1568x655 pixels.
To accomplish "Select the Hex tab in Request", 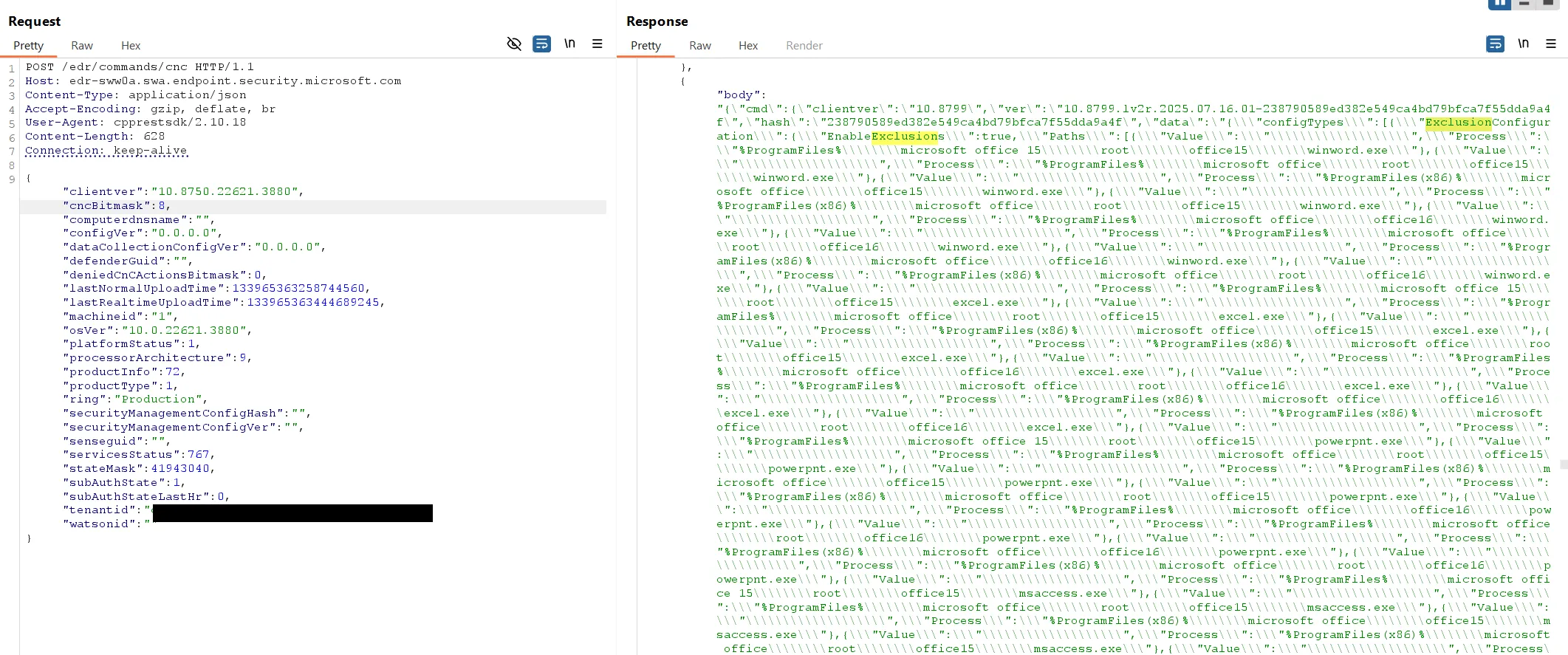I will 131,46.
